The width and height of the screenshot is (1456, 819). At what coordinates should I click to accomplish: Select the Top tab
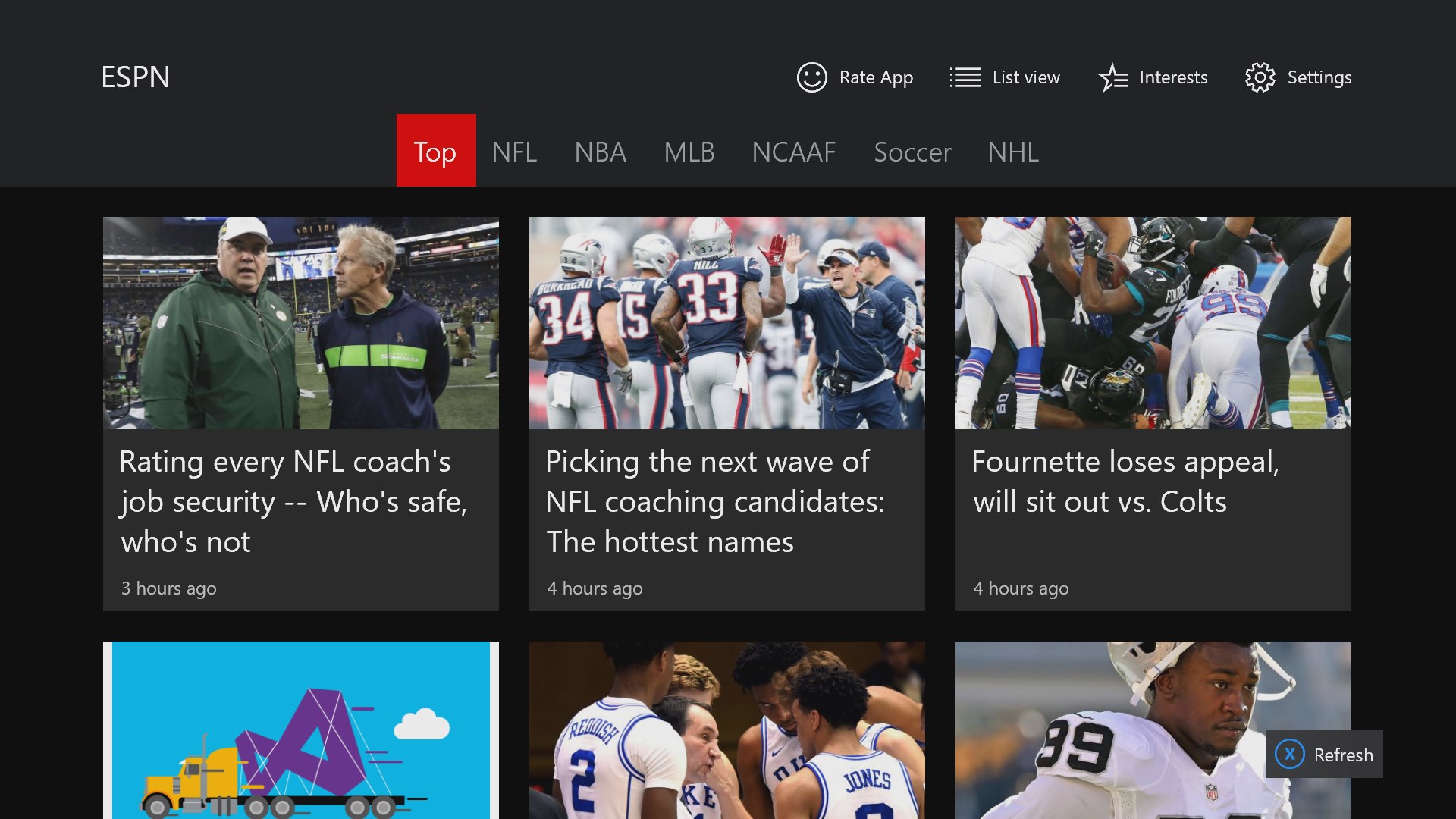click(x=436, y=150)
